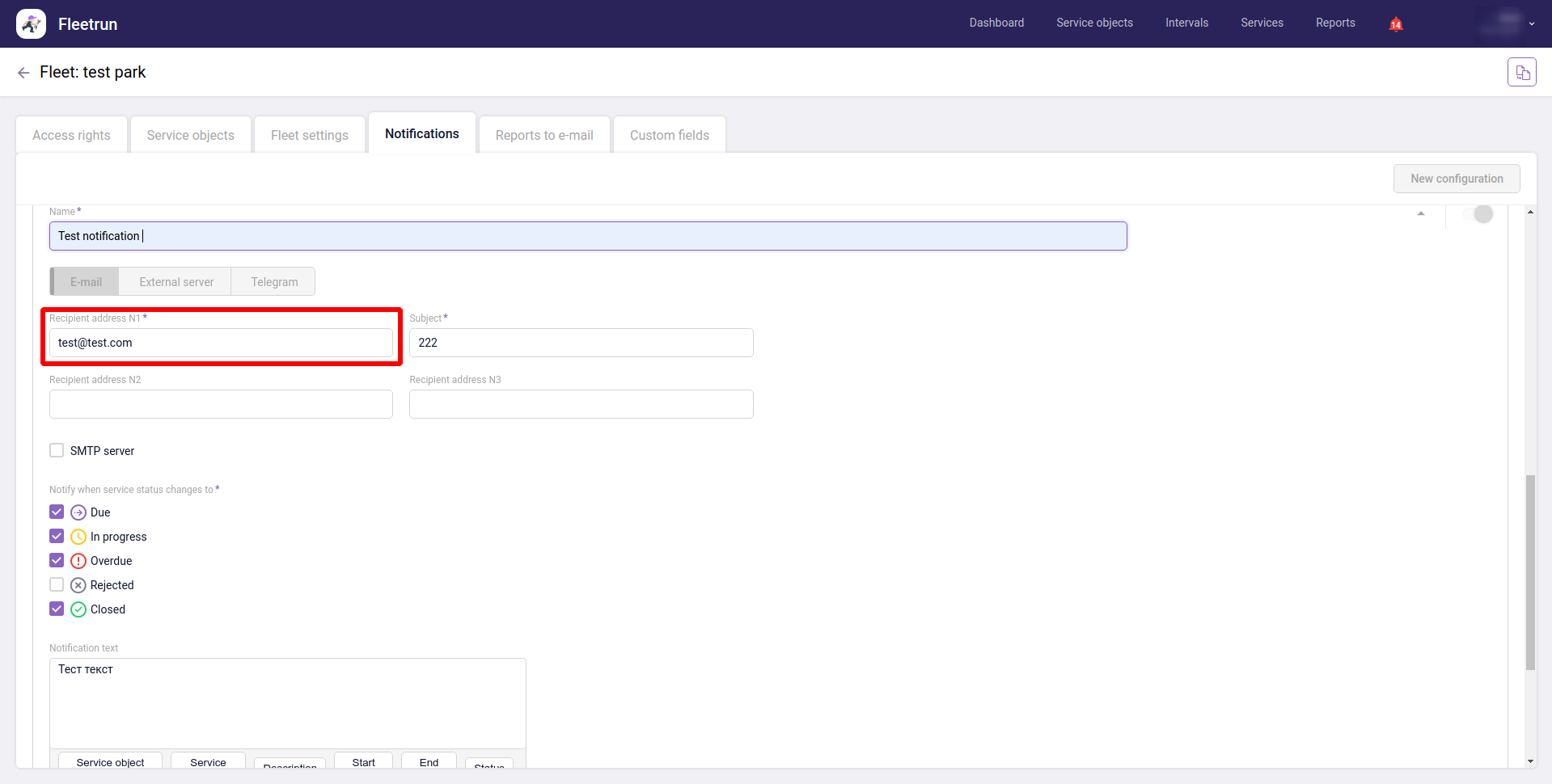The image size is (1552, 784).
Task: Click the vertical scrollbar thumb
Action: [1529, 572]
